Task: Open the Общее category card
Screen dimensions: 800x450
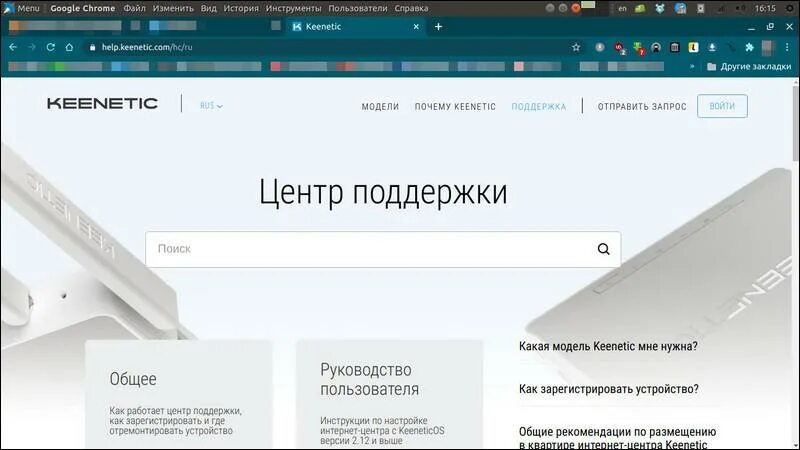Action: click(179, 394)
